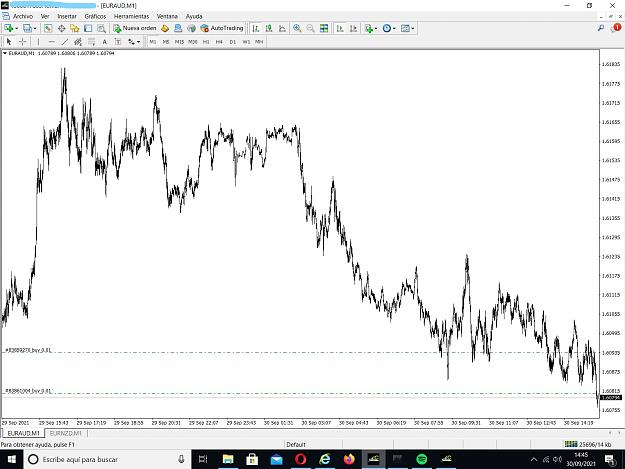This screenshot has width=625, height=469.
Task: Click the New Chart icon with green plus
Action: click(9, 28)
